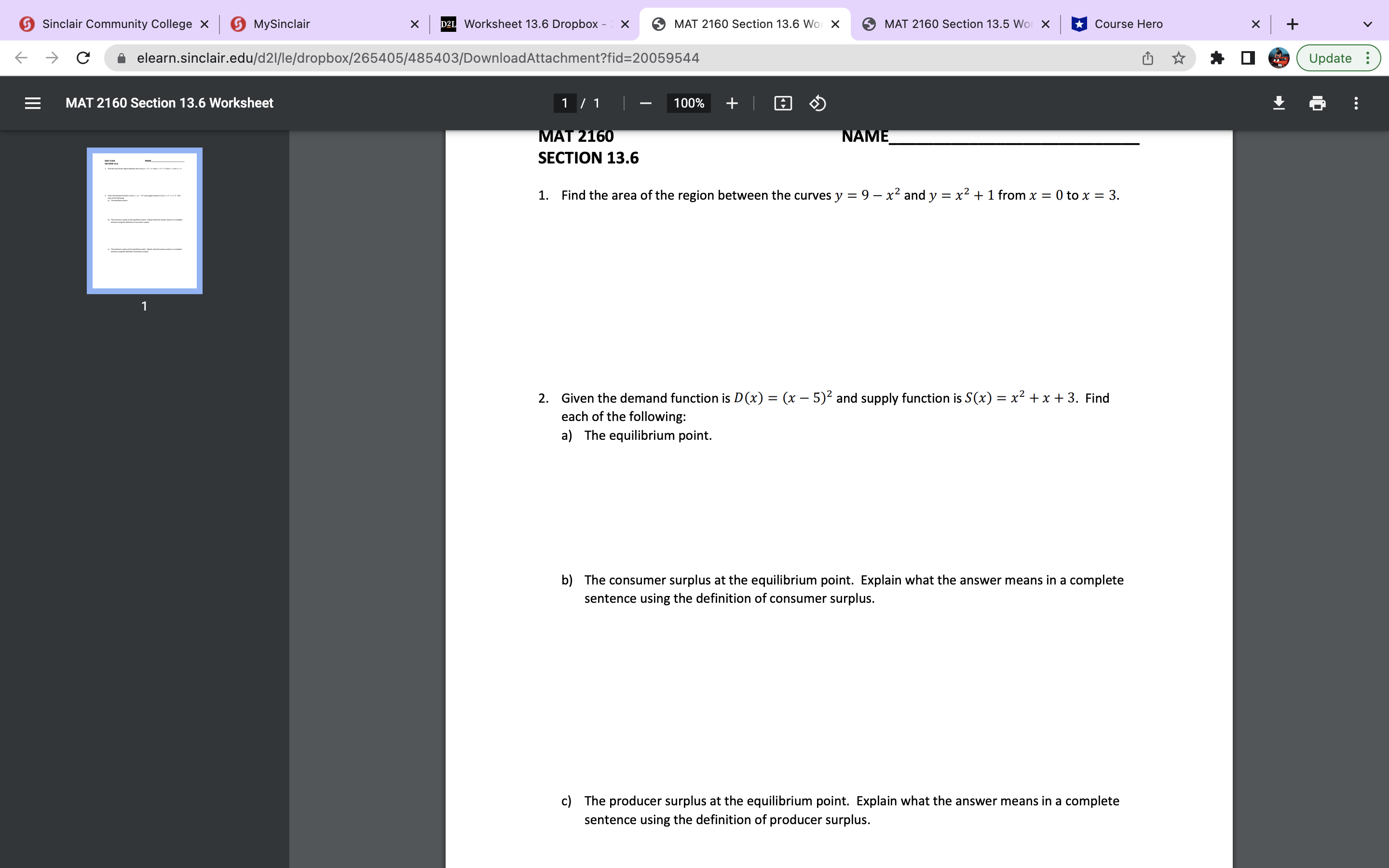Click the browser extensions puzzle icon
Image resolution: width=1389 pixels, height=868 pixels.
(x=1217, y=58)
